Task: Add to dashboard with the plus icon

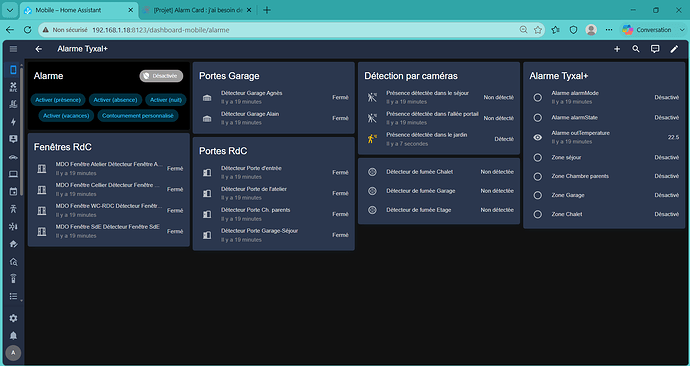Action: point(617,49)
